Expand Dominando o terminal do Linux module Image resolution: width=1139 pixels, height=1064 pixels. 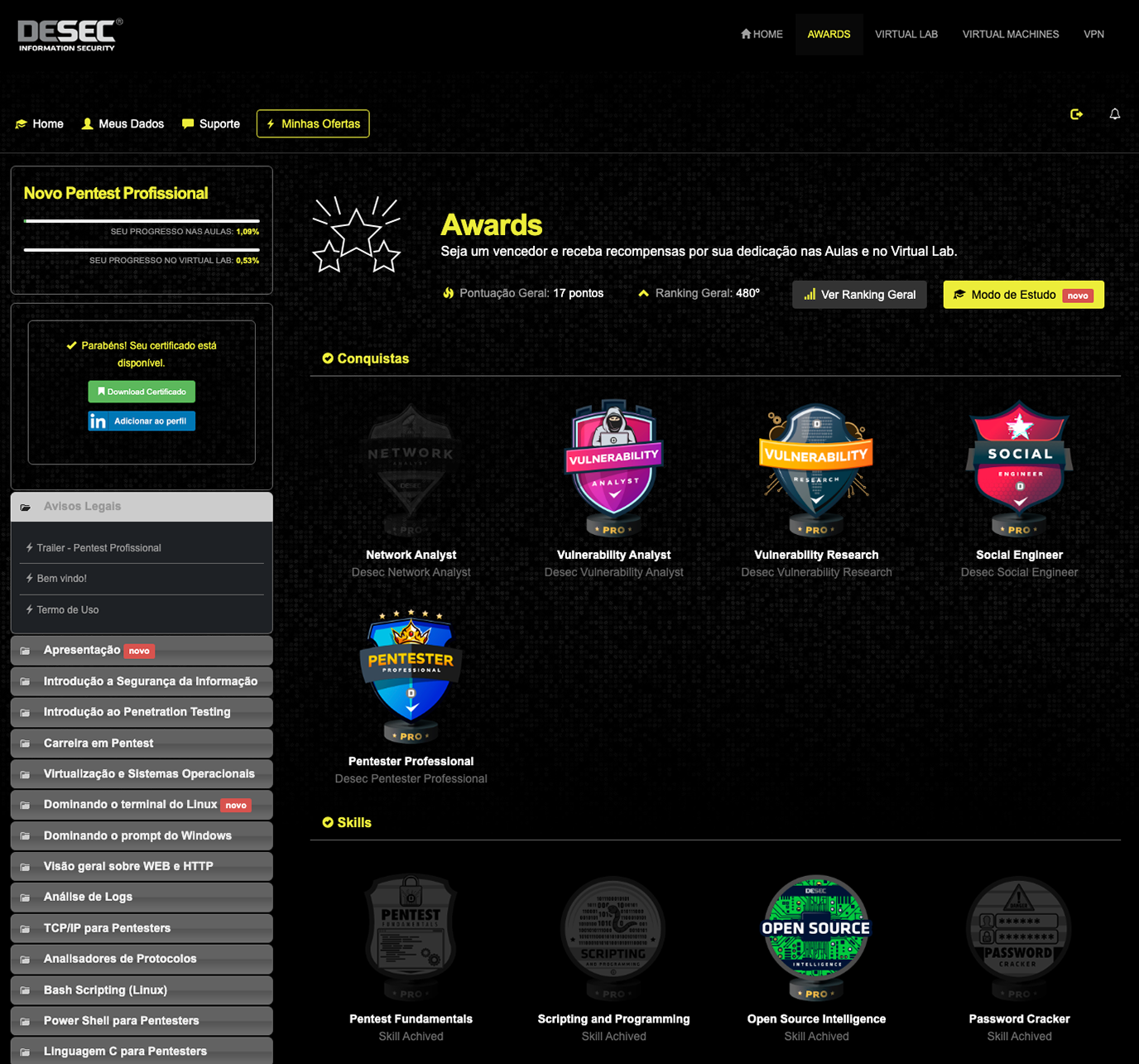pyautogui.click(x=142, y=805)
